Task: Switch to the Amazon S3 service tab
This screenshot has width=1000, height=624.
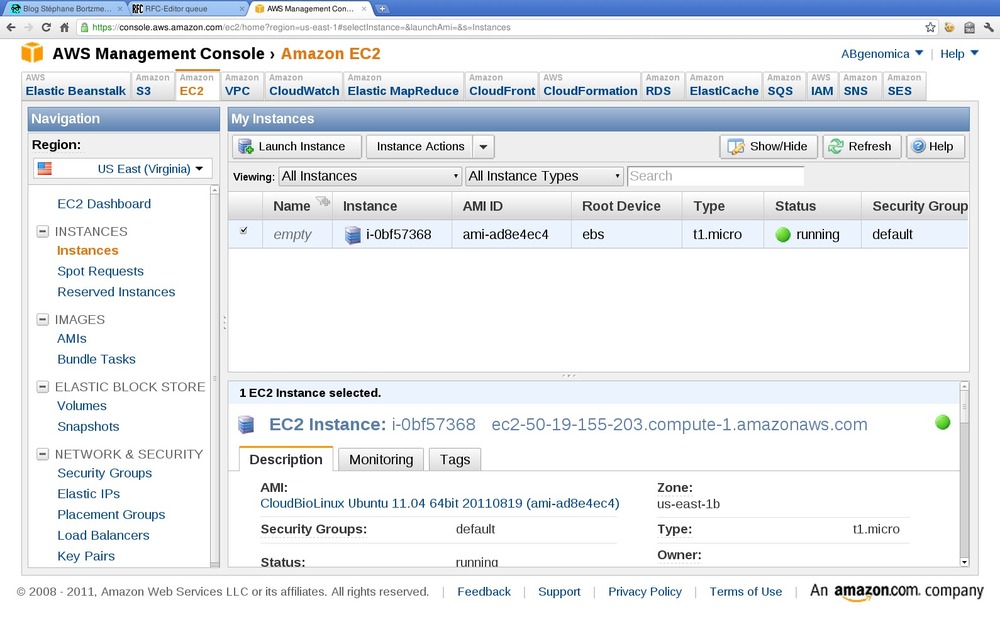Action: pos(152,85)
